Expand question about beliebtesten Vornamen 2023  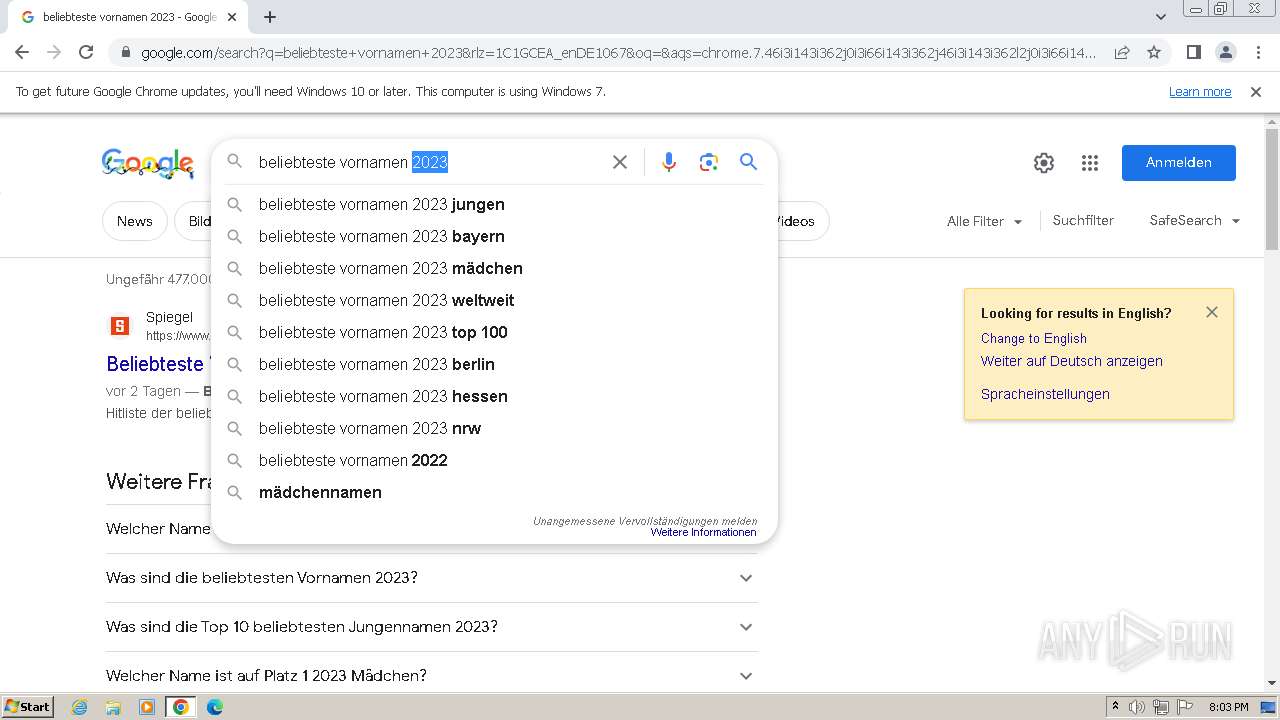(432, 578)
